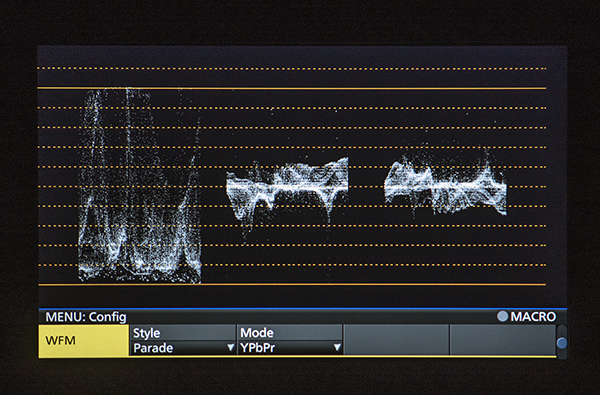Screen dimensions: 600x395
Task: Click the Style header label
Action: 147,333
